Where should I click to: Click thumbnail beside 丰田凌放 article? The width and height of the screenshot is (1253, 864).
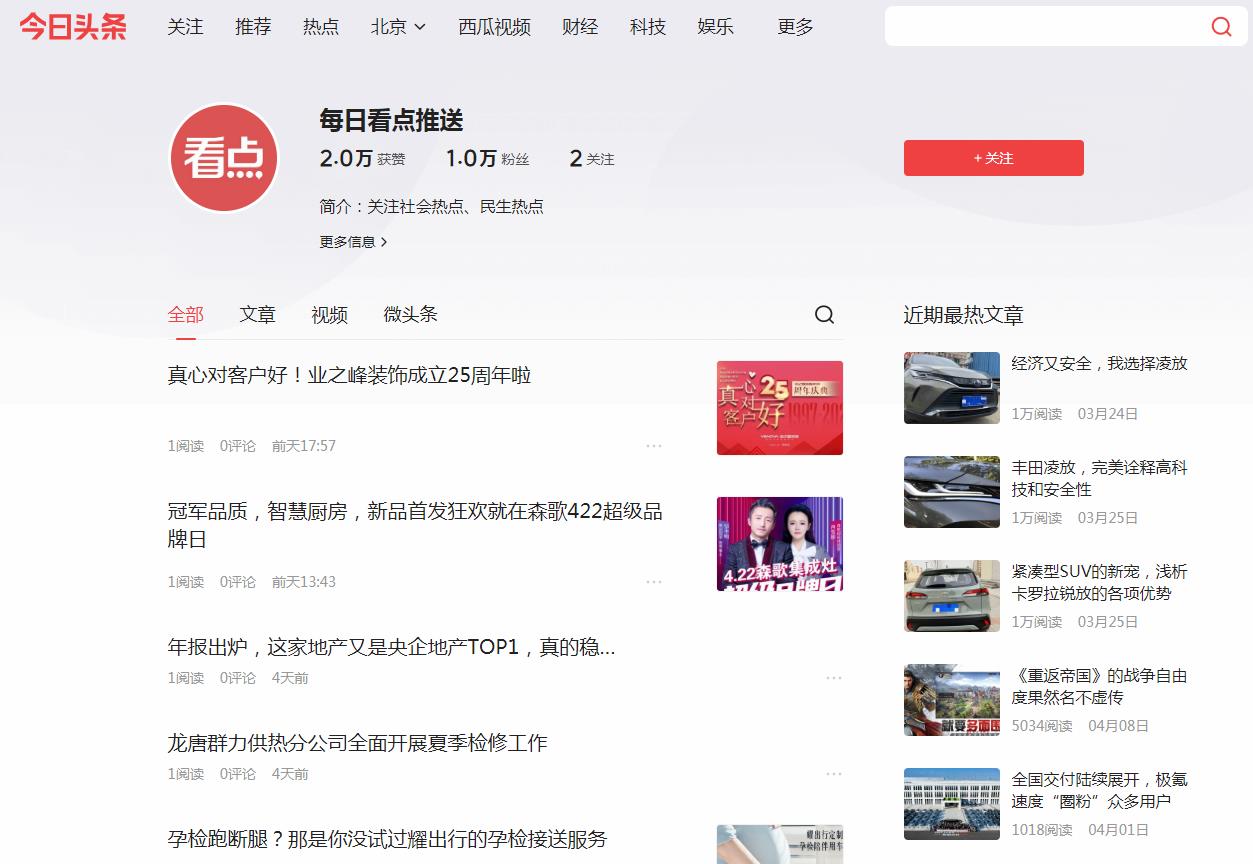point(952,492)
